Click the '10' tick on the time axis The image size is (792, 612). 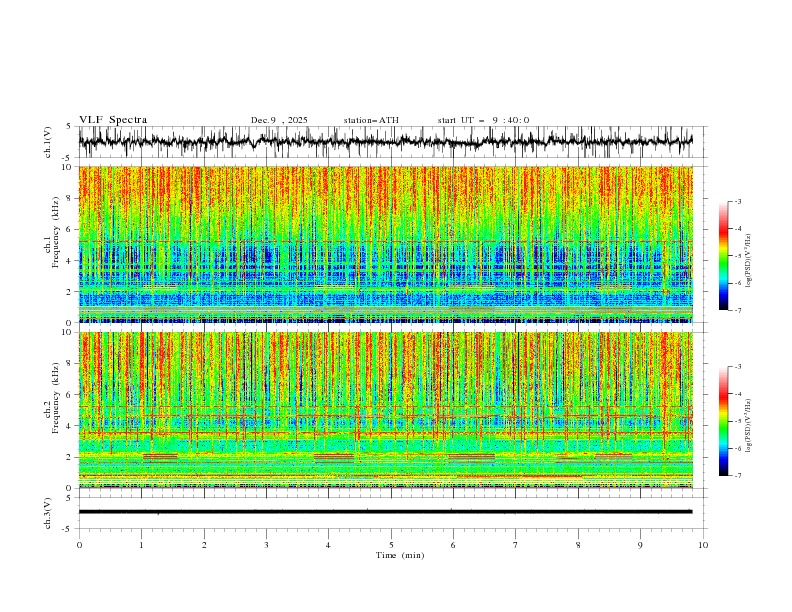pos(703,545)
